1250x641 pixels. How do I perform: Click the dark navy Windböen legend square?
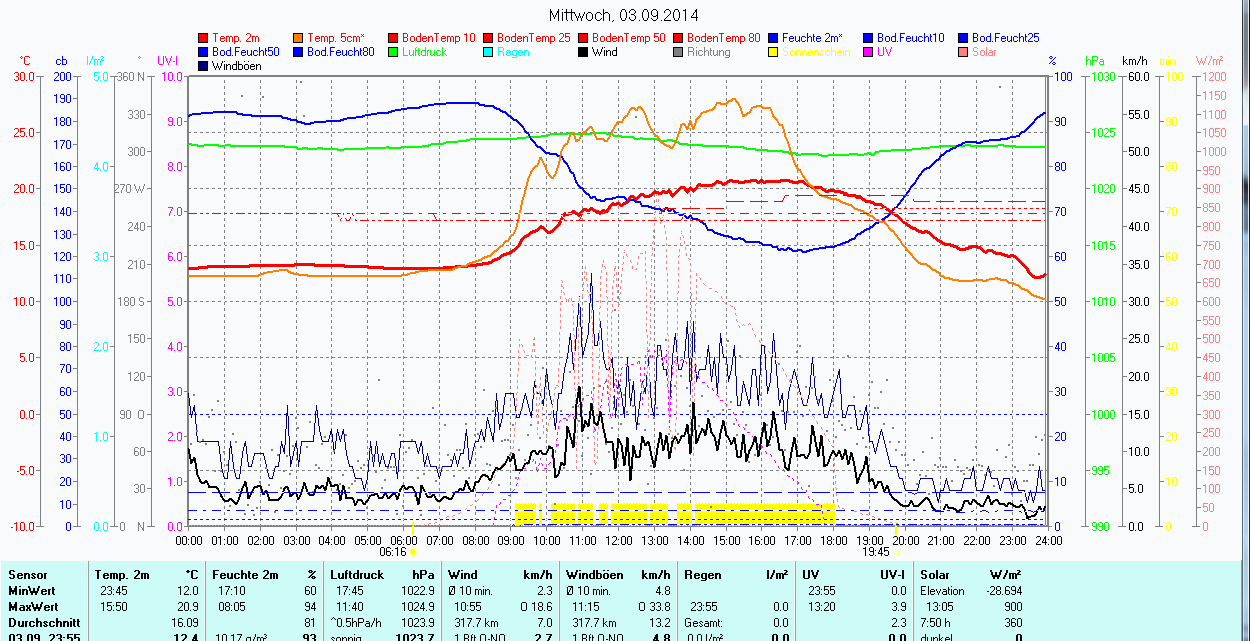(x=204, y=66)
